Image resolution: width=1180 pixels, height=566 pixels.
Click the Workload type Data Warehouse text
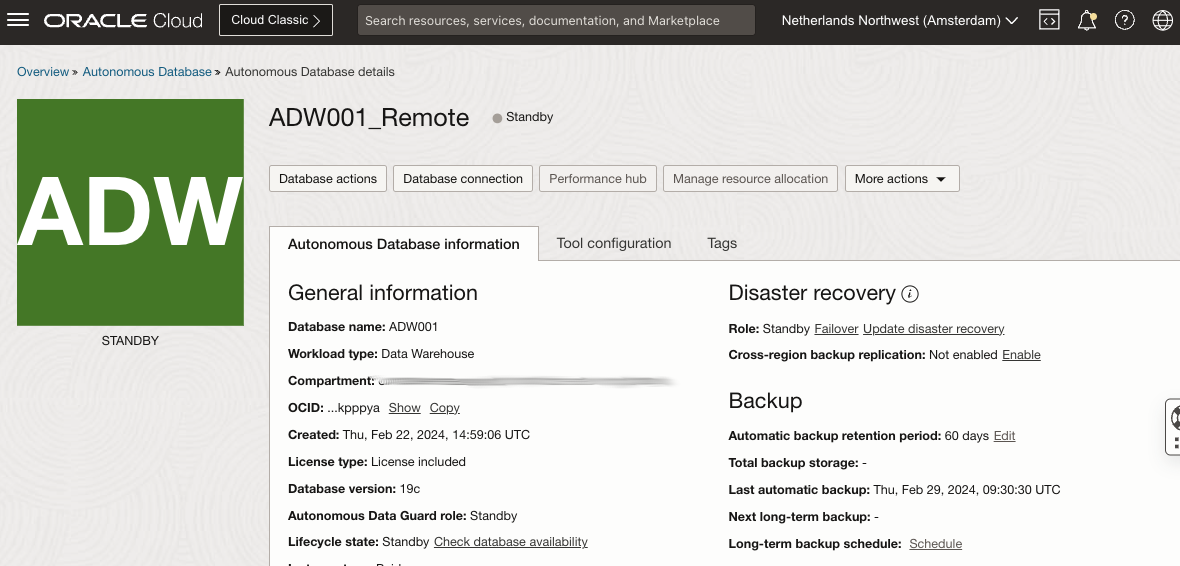point(427,354)
